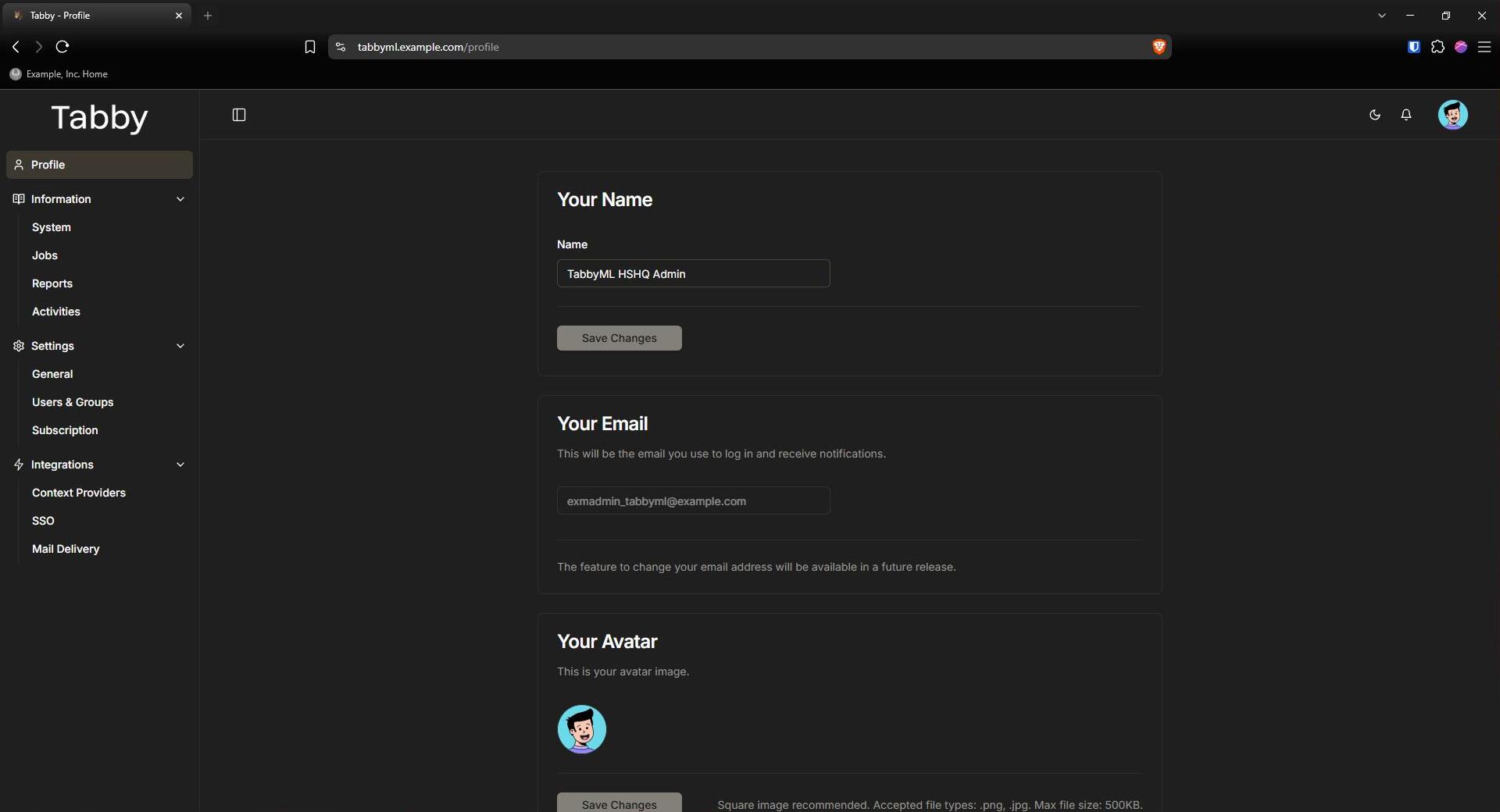Collapse the Settings section chevron

click(180, 346)
